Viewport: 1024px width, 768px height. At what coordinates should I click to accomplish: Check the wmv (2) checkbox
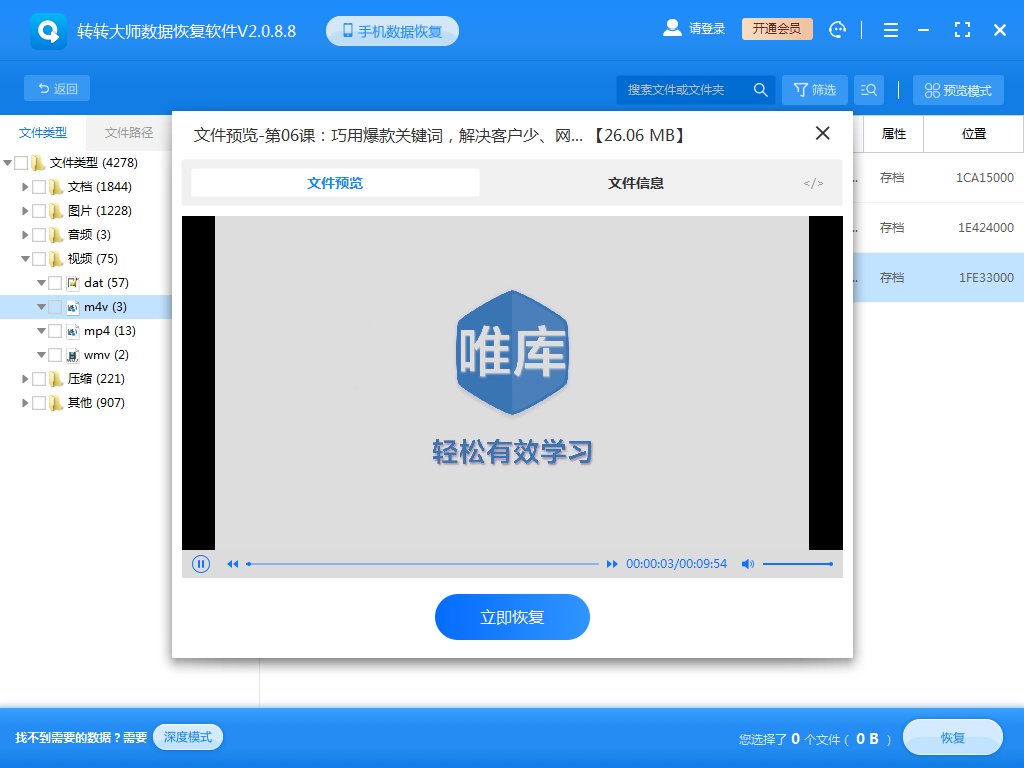click(56, 355)
